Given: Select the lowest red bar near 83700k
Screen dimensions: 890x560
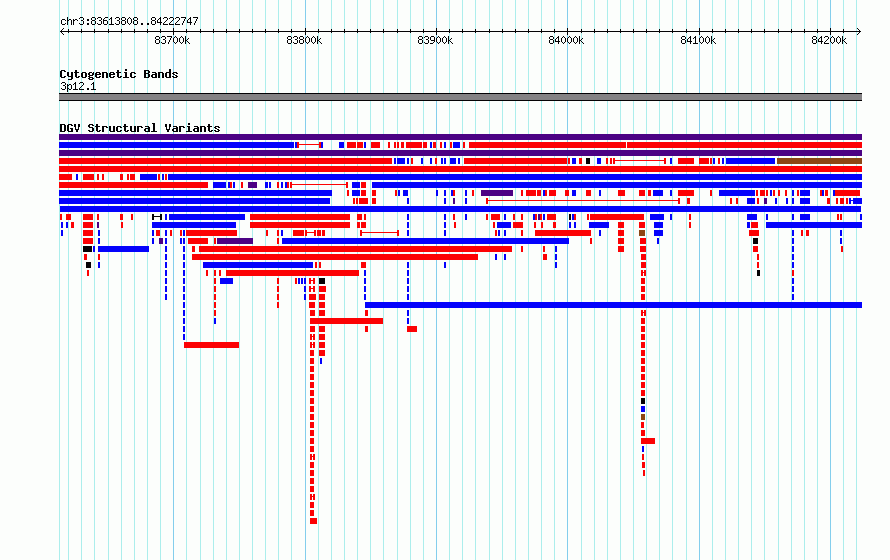Looking at the screenshot, I should point(211,345).
